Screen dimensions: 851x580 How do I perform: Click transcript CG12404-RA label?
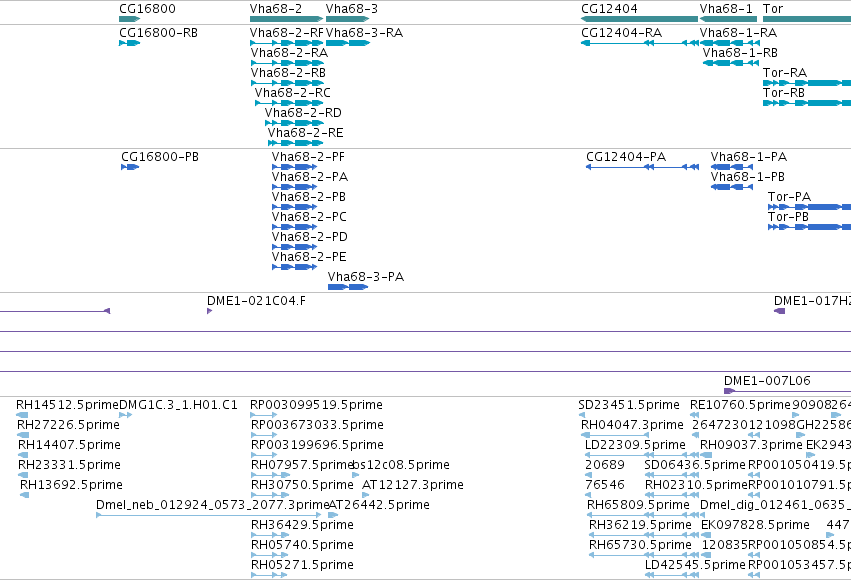click(621, 33)
